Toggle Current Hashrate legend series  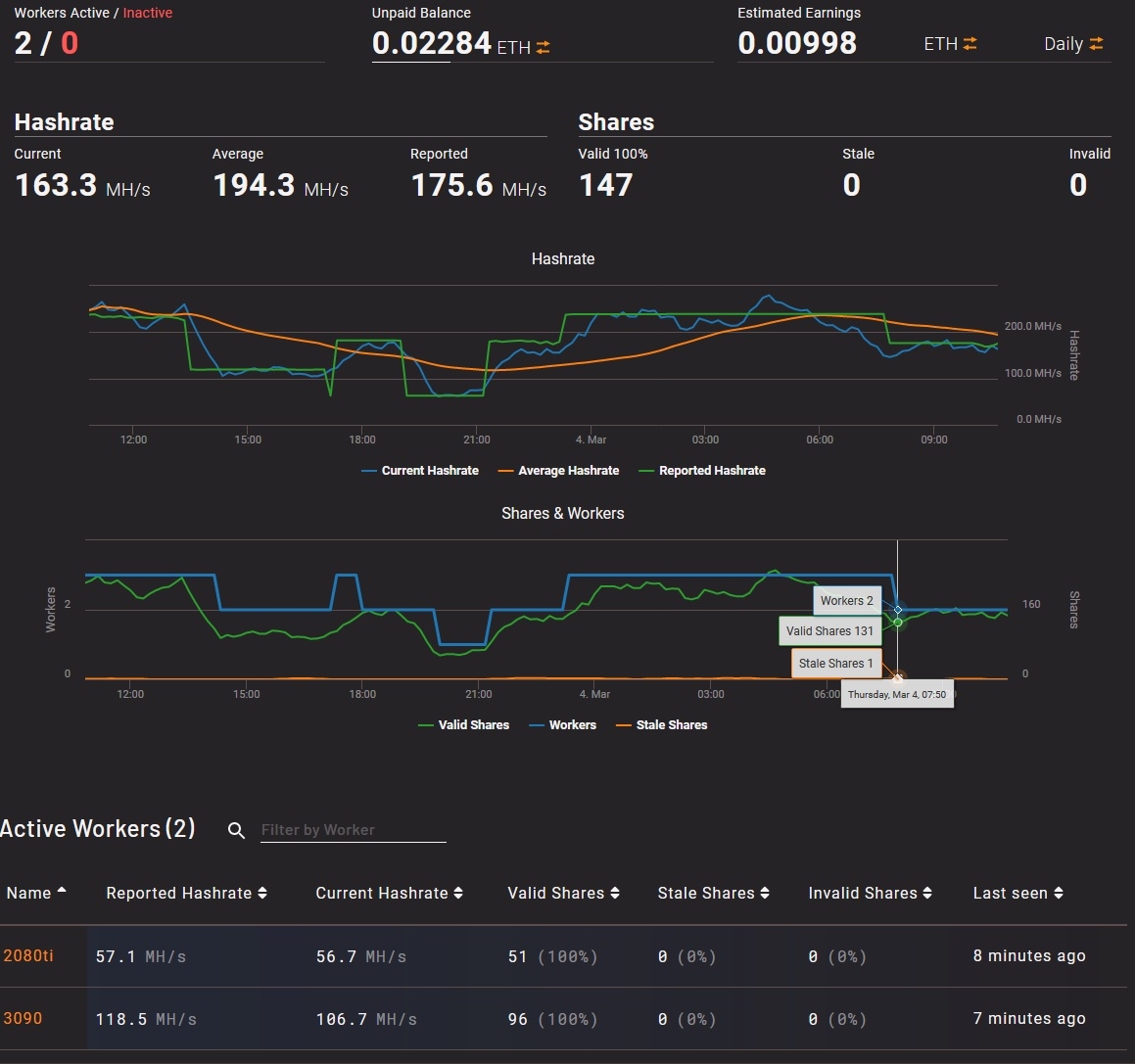point(420,471)
